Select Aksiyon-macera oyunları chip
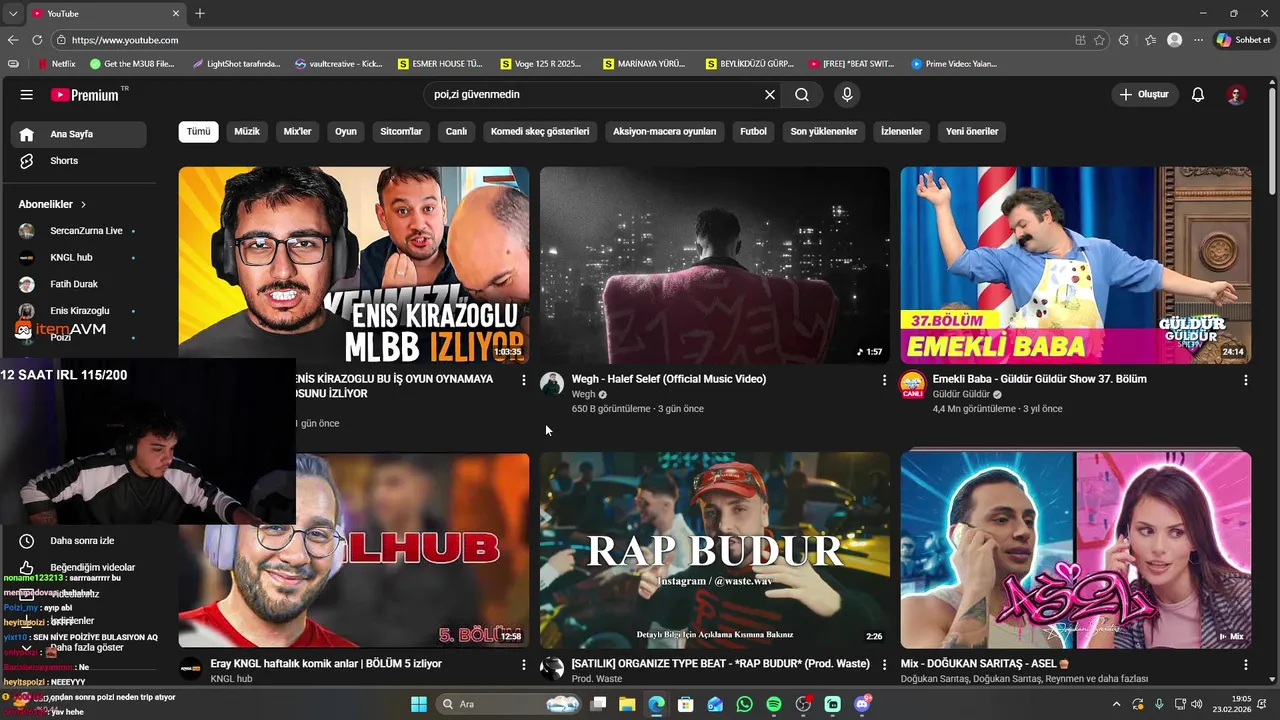Viewport: 1280px width, 720px height. tap(665, 131)
